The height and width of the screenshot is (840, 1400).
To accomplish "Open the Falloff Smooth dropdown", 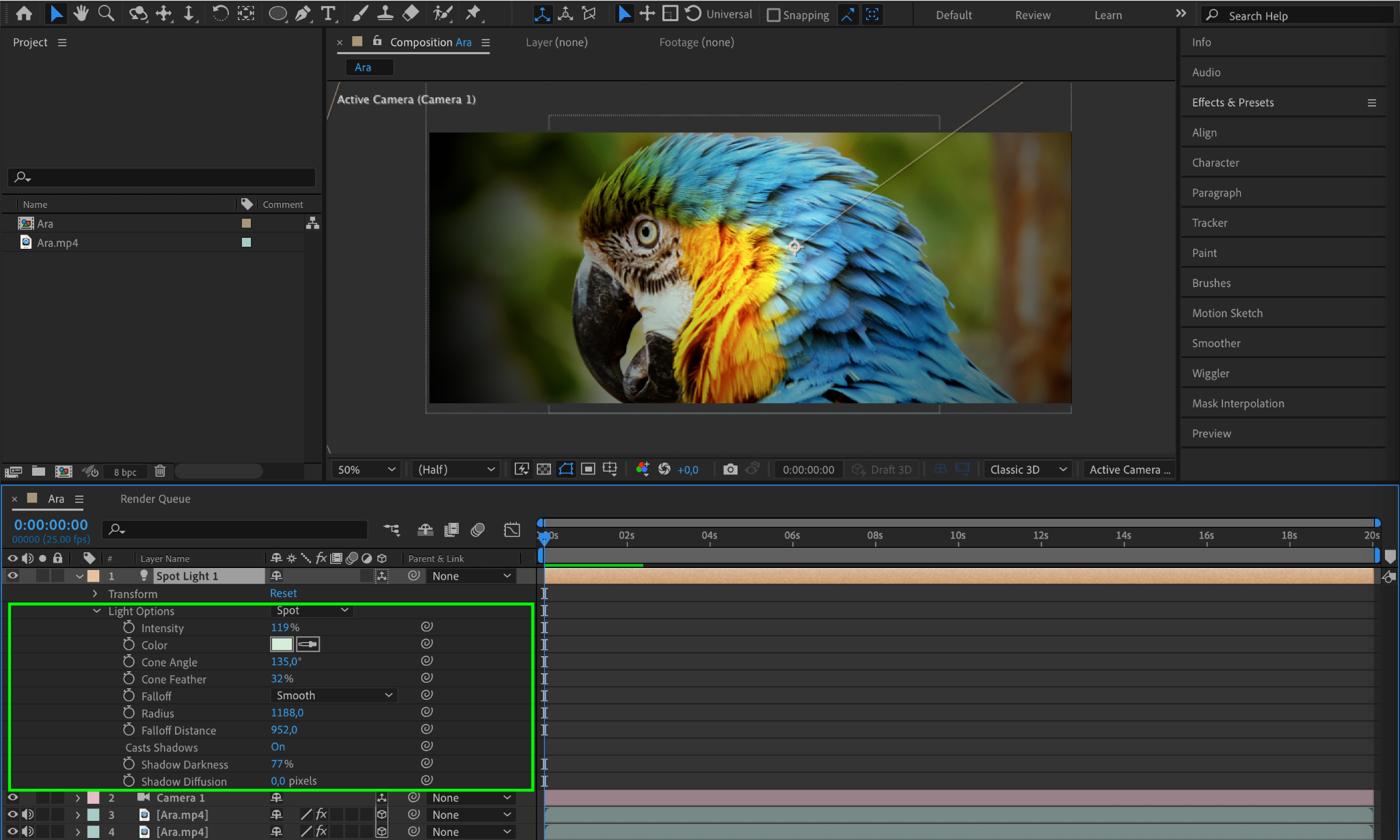I will (334, 695).
